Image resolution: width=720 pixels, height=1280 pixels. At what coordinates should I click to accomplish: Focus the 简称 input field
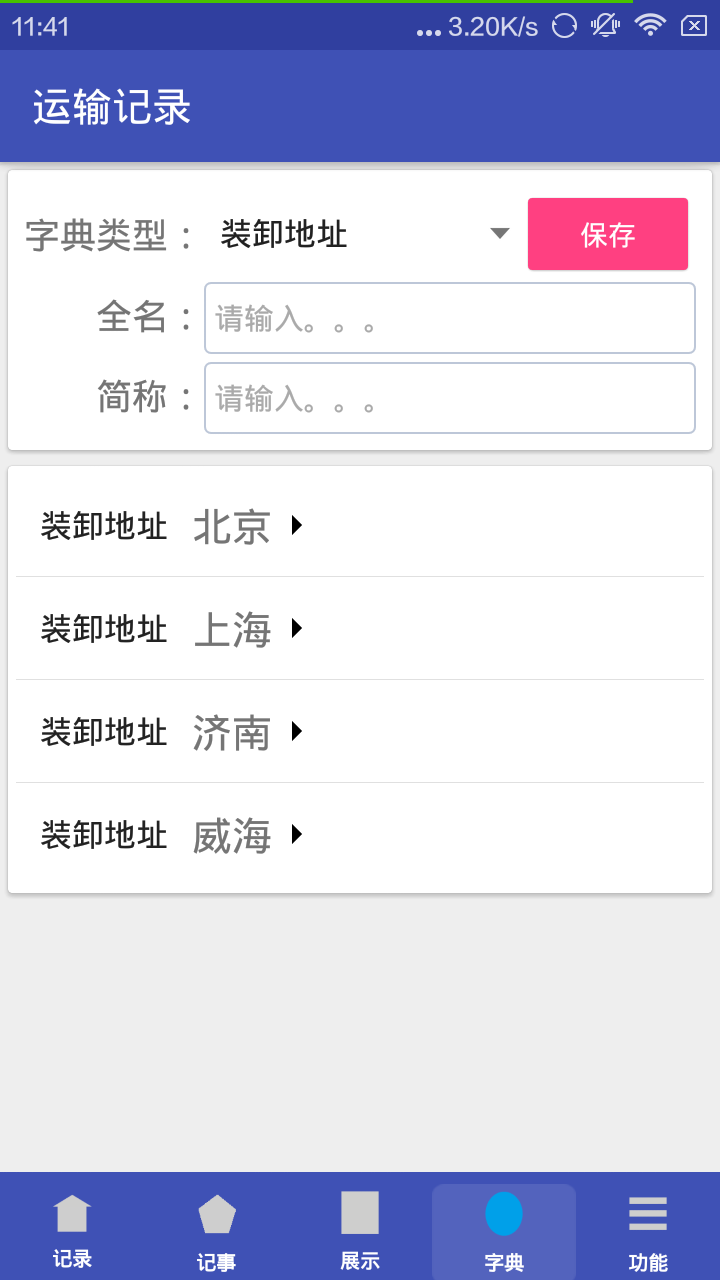tap(450, 398)
